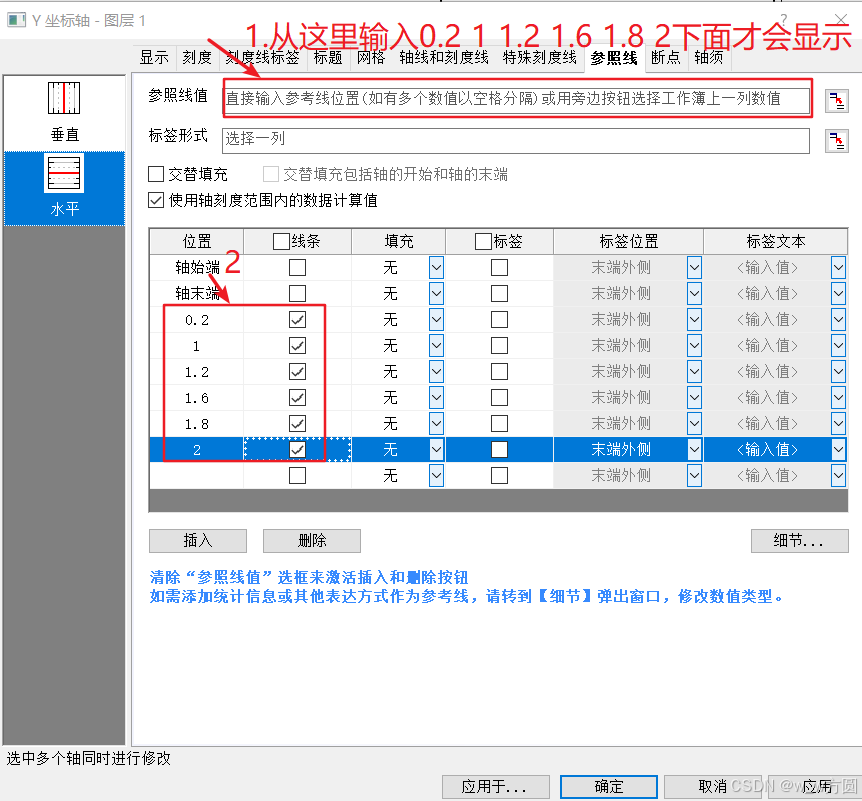
Task: Uncheck the 线条 box for 0.2 row
Action: click(x=297, y=319)
